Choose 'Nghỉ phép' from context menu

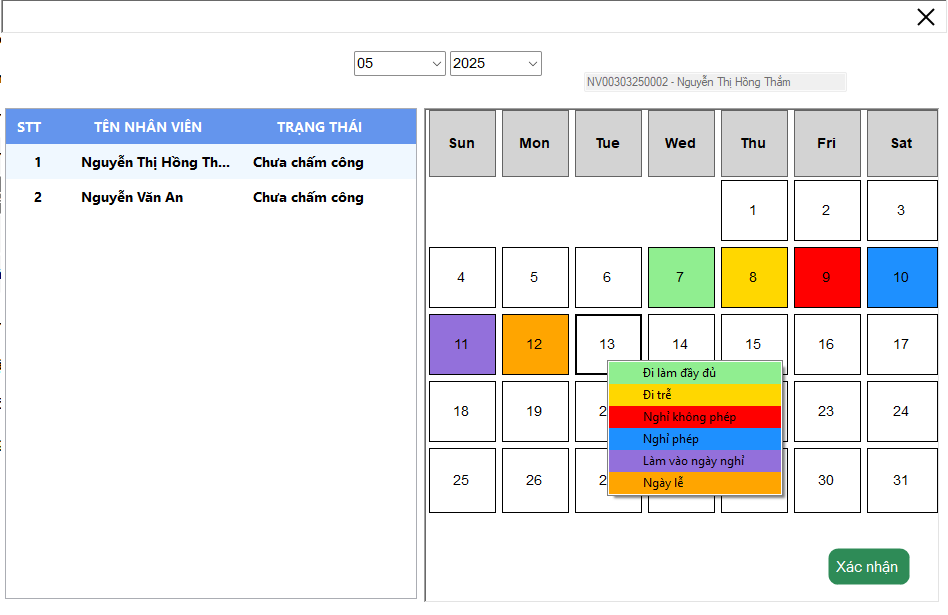click(695, 439)
